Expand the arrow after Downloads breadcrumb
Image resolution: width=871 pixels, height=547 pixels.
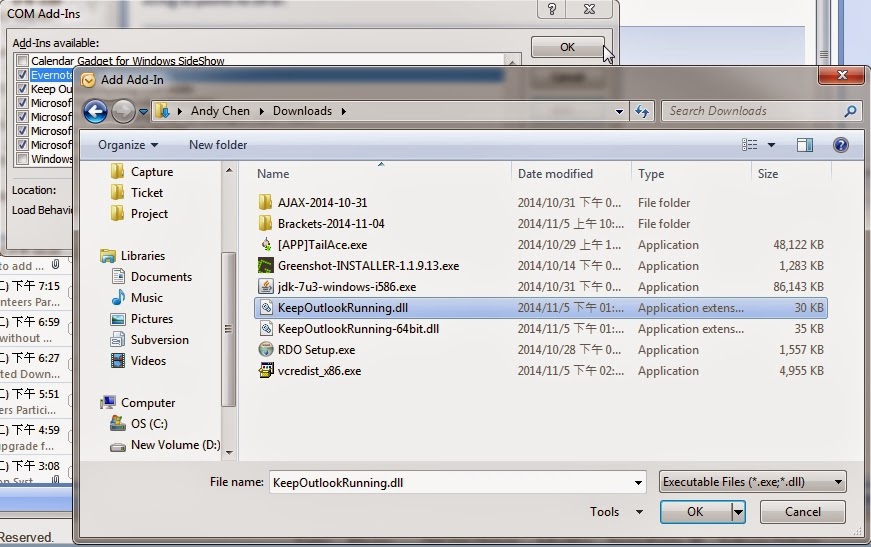(x=343, y=111)
